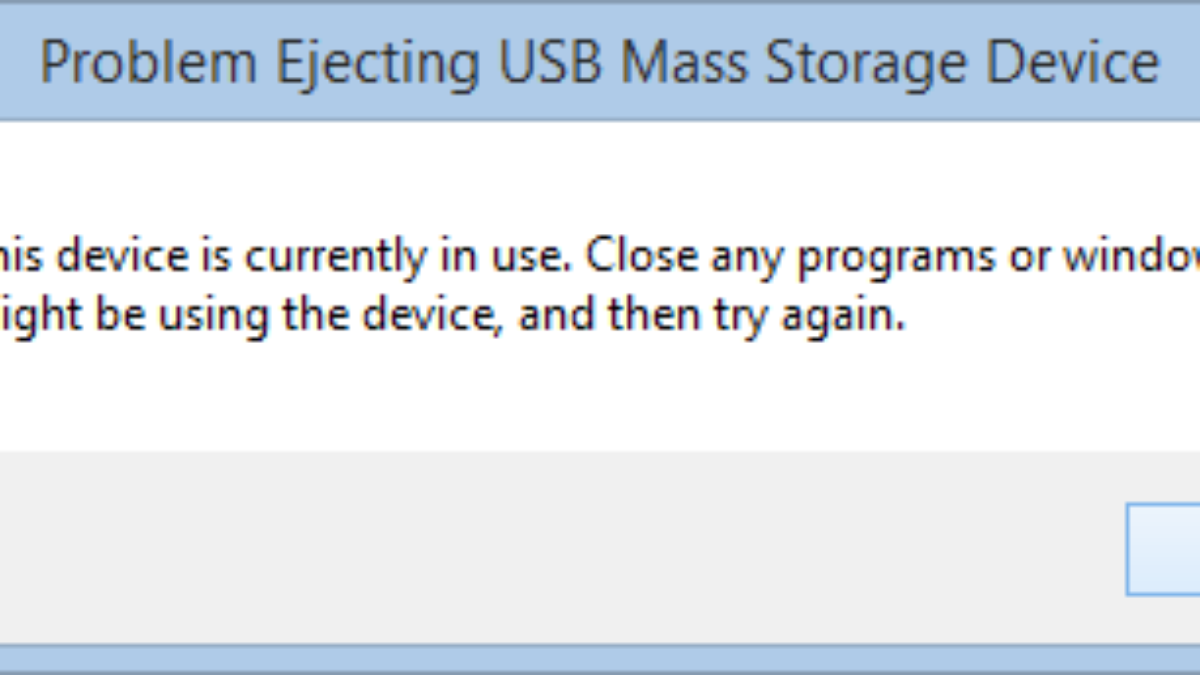Click the highlighted button in the dialog footer
The width and height of the screenshot is (1200, 675).
pos(1165,549)
